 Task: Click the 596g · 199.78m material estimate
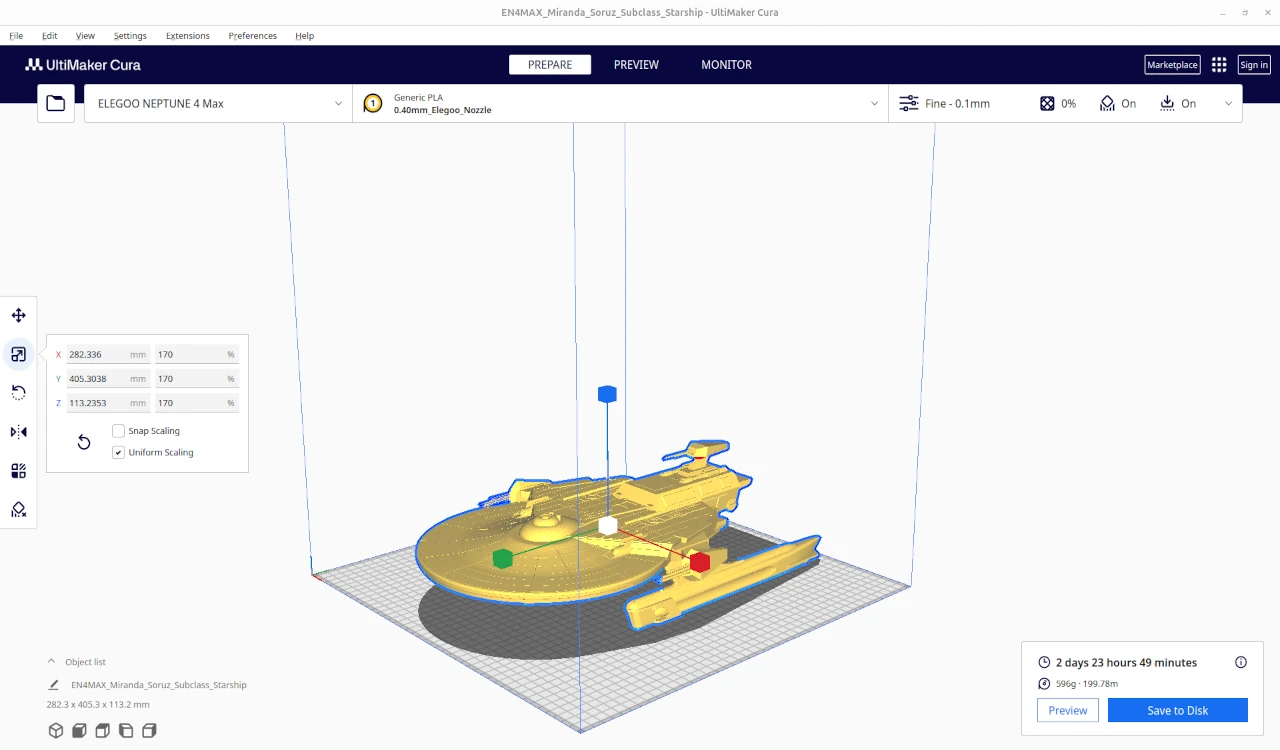(x=1087, y=684)
